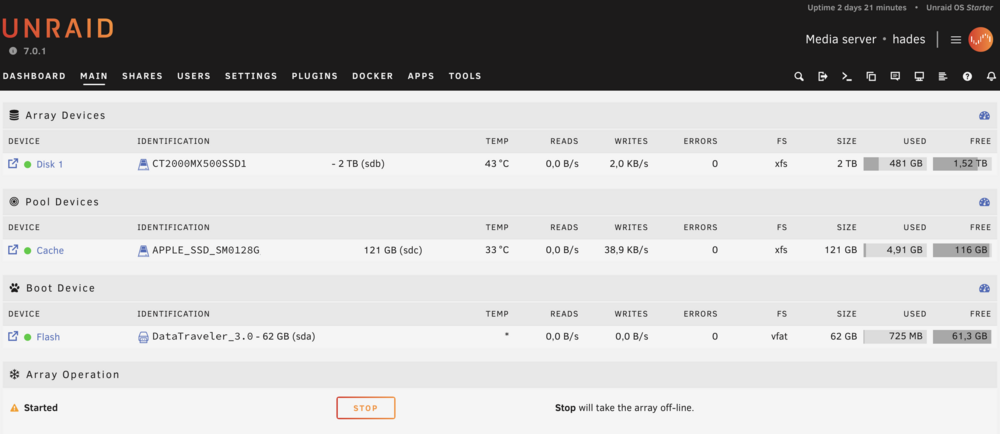
Task: Open the terminal icon
Action: [847, 76]
